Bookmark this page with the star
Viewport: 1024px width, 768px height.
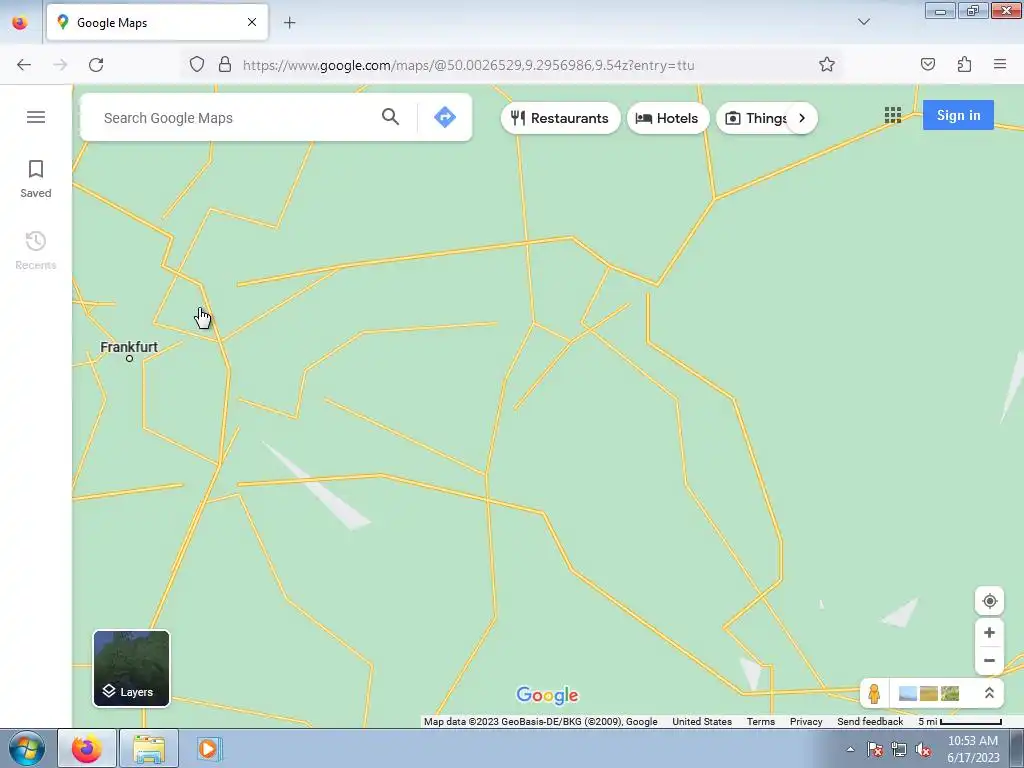point(827,64)
